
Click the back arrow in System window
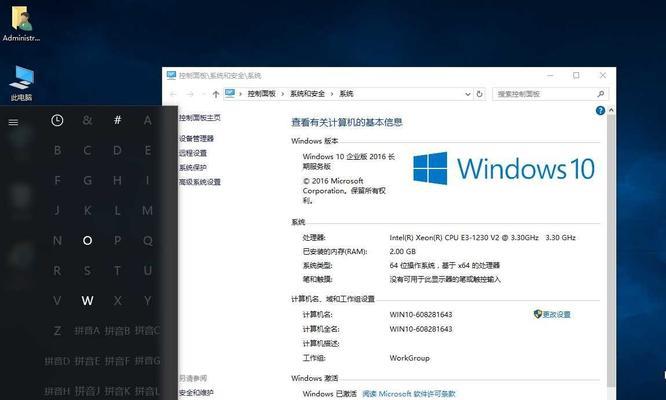pos(173,94)
